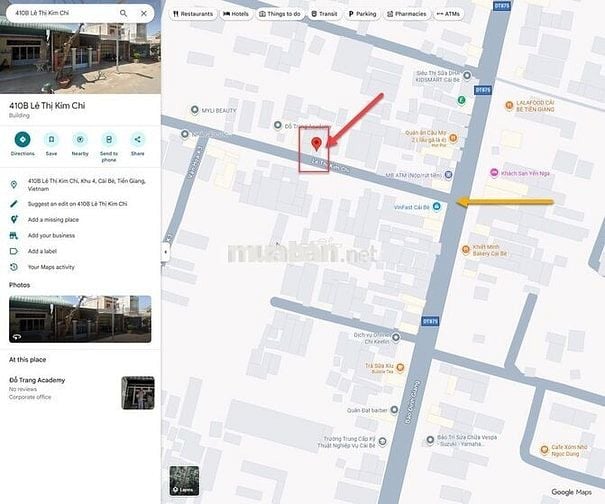Collapse the side panel with the arrow
Image resolution: width=605 pixels, height=504 pixels.
[x=165, y=252]
